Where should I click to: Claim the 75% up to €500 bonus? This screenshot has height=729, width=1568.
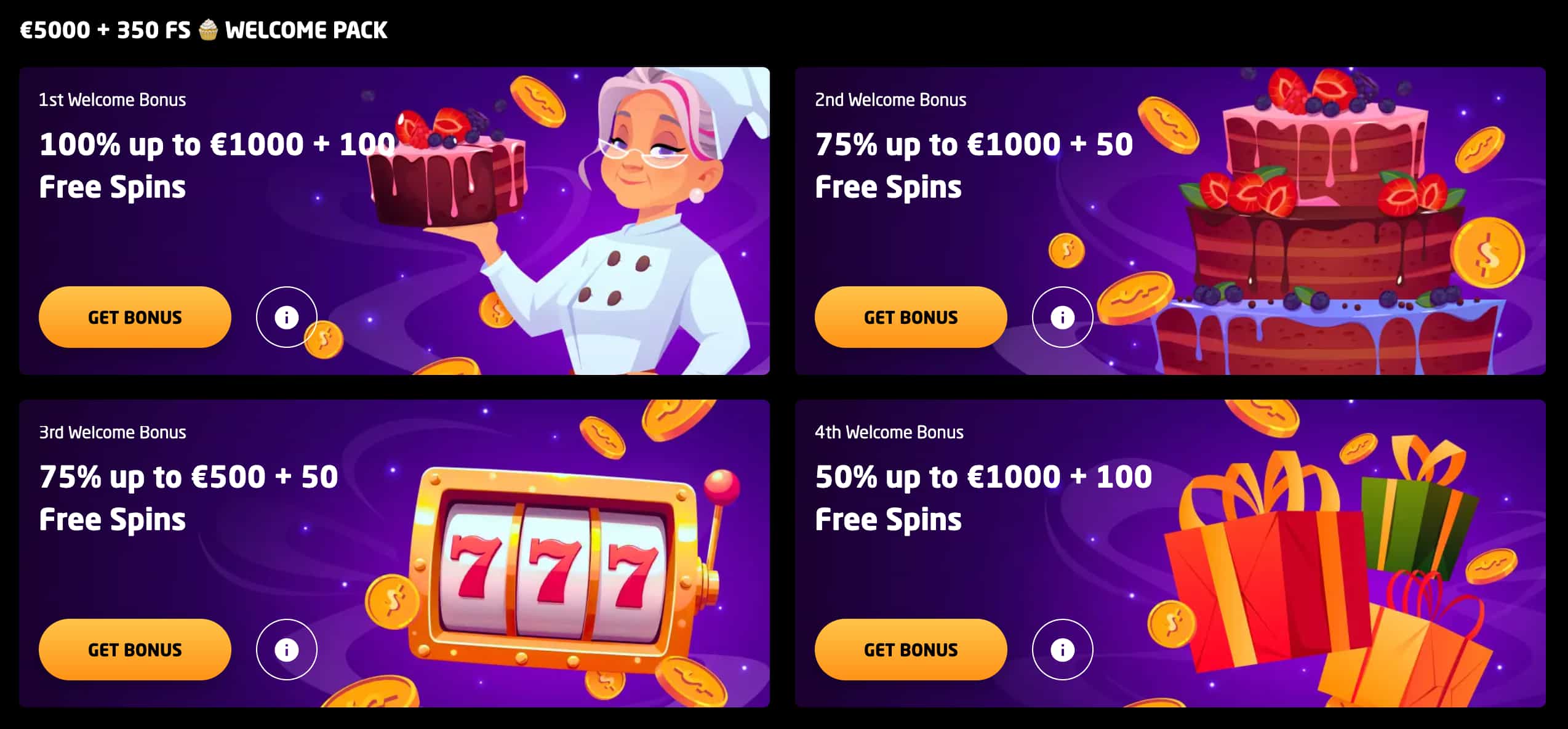coord(135,650)
